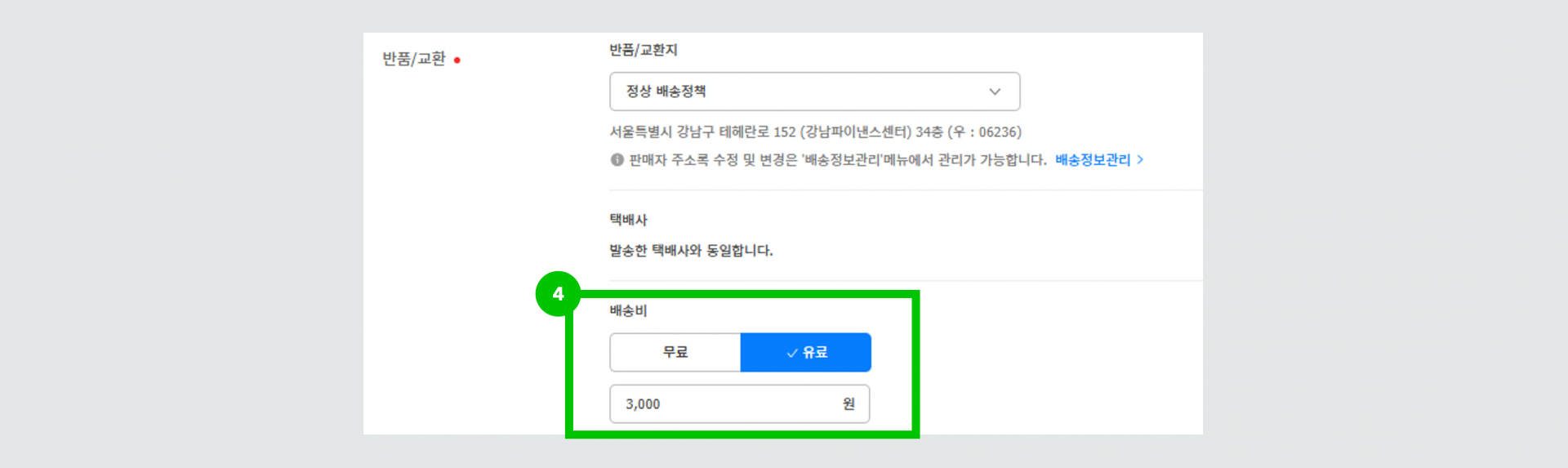This screenshot has width=1568, height=468.
Task: Click the down chevron in 반품/교환지 dropdown
Action: point(995,91)
